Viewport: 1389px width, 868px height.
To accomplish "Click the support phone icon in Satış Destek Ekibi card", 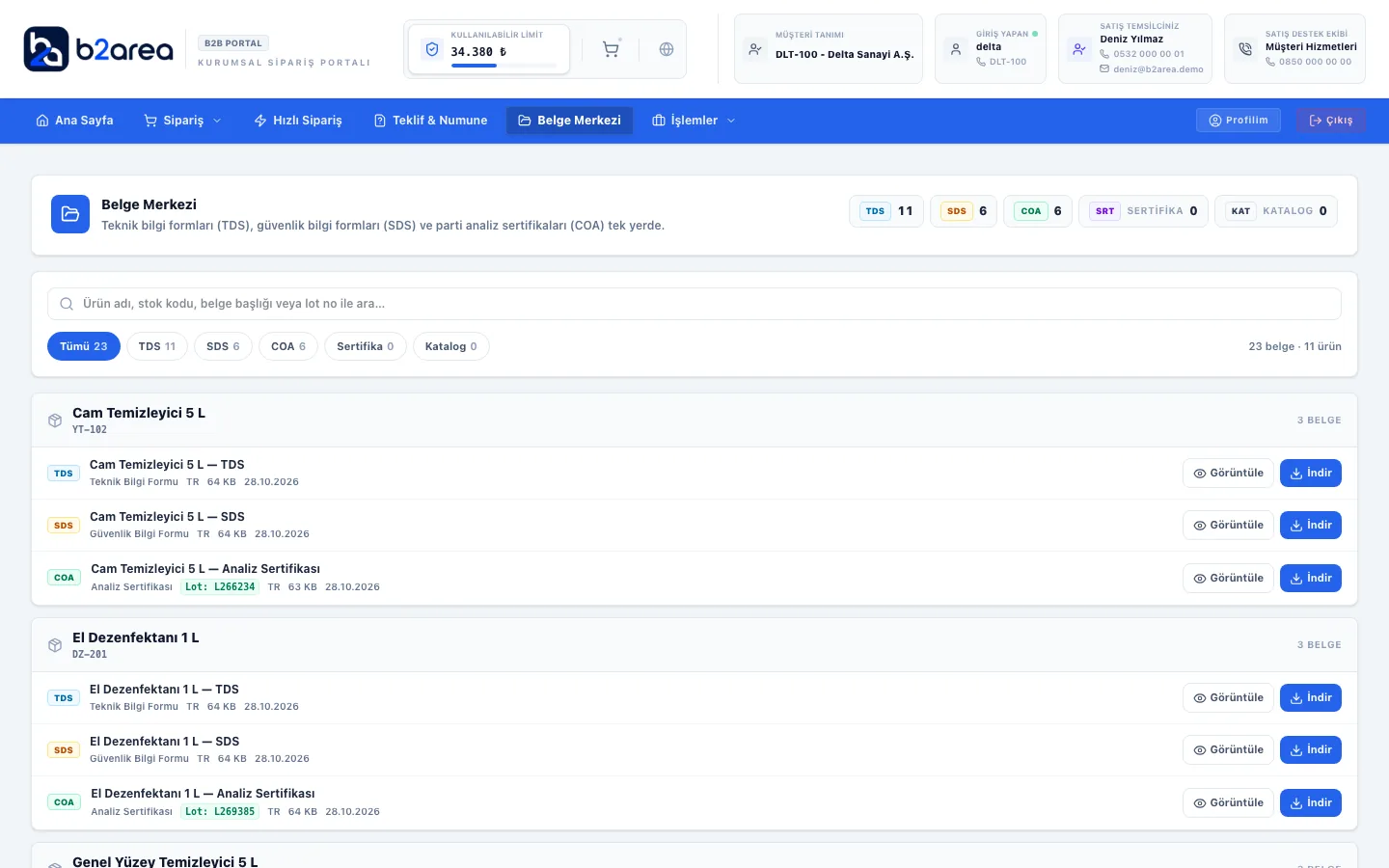I will [x=1245, y=48].
